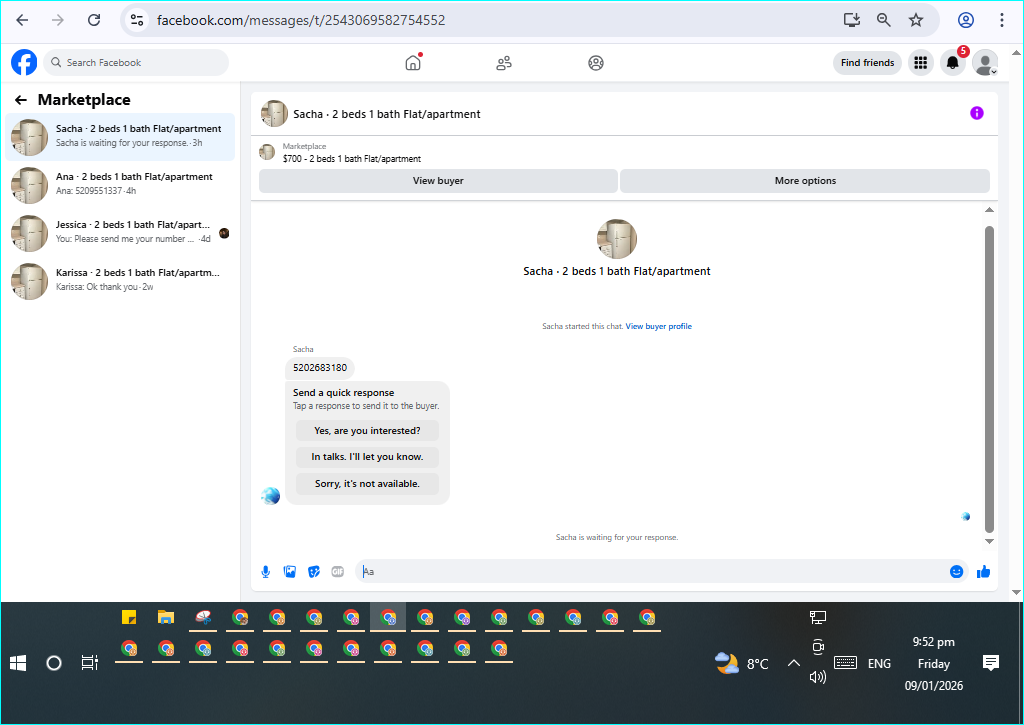1024x725 pixels.
Task: Open the ENG language indicator
Action: coord(879,664)
